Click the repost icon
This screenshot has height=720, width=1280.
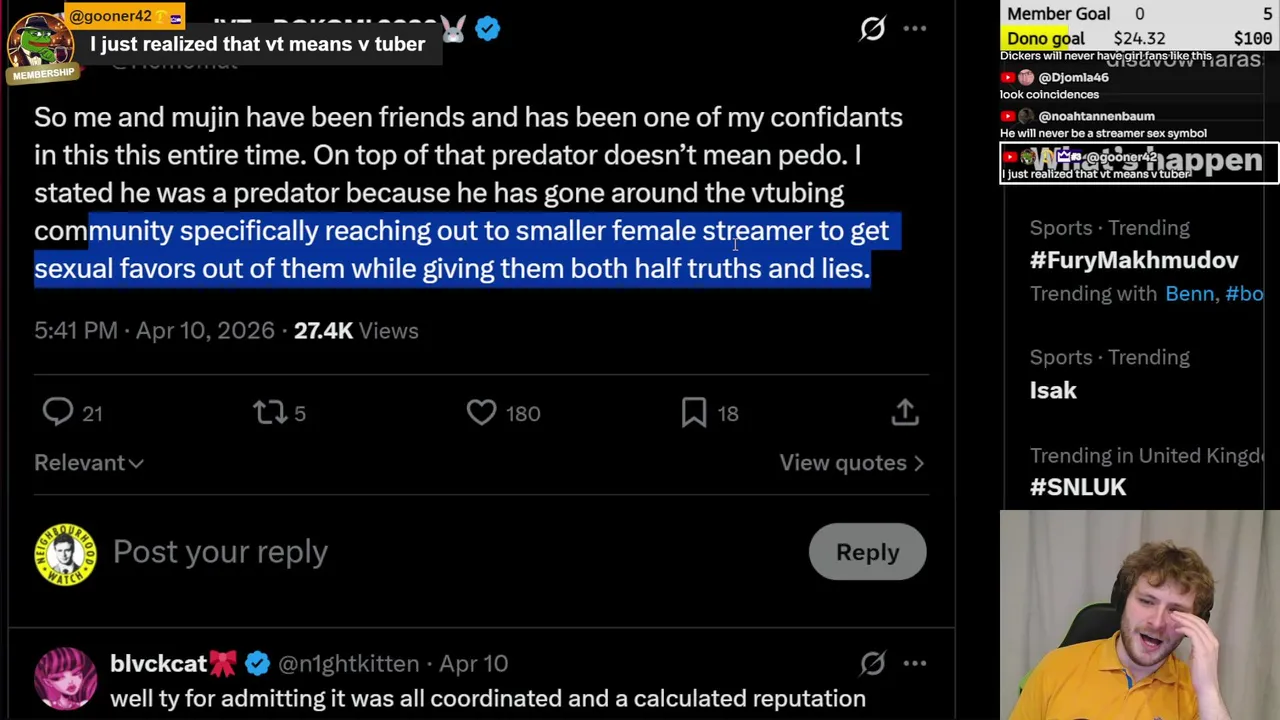(269, 412)
